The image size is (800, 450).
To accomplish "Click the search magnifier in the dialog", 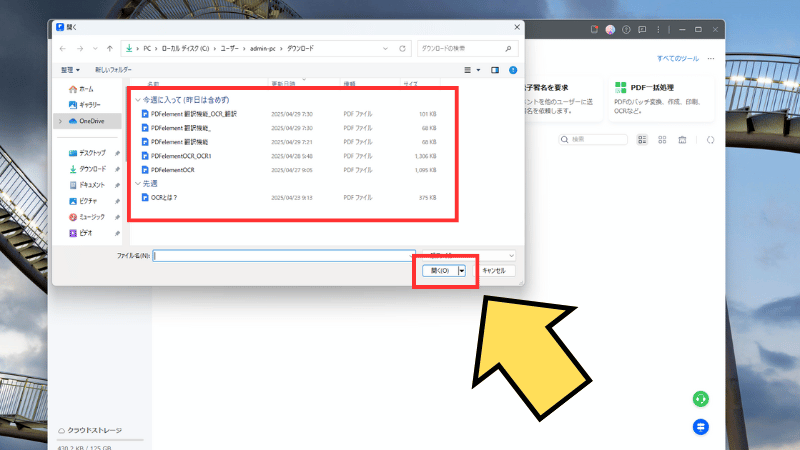I will (x=508, y=48).
